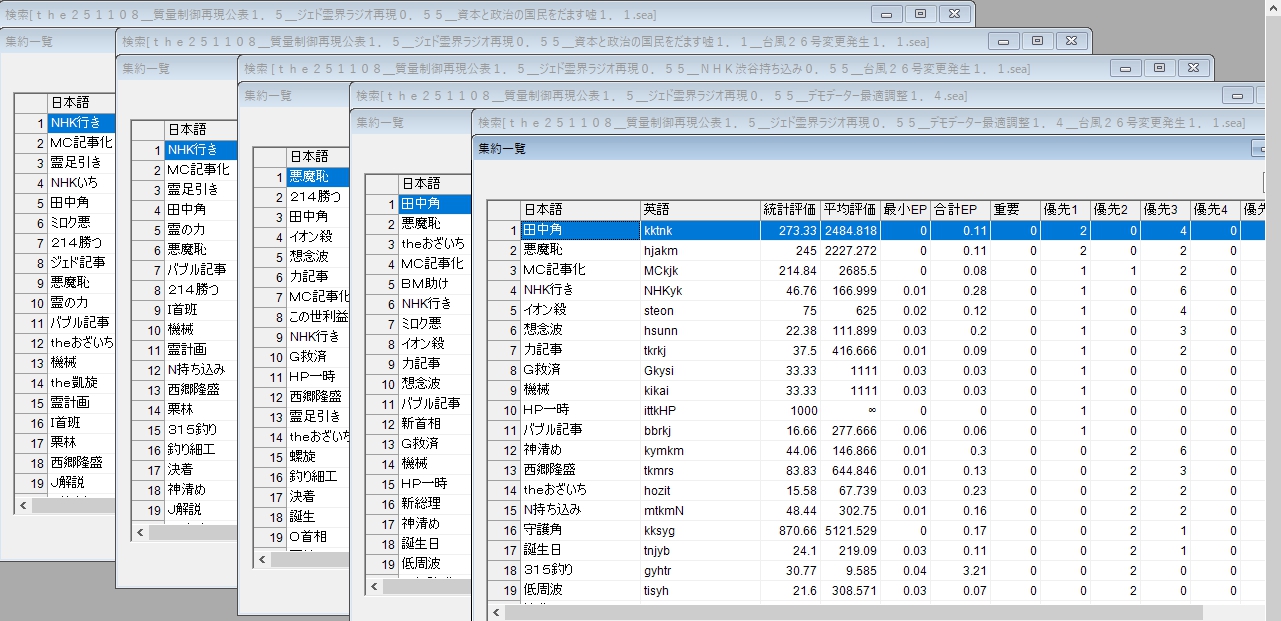The height and width of the screenshot is (621, 1281).
Task: Minimize the frontmost 集約一覧 panel
Action: point(1262,148)
